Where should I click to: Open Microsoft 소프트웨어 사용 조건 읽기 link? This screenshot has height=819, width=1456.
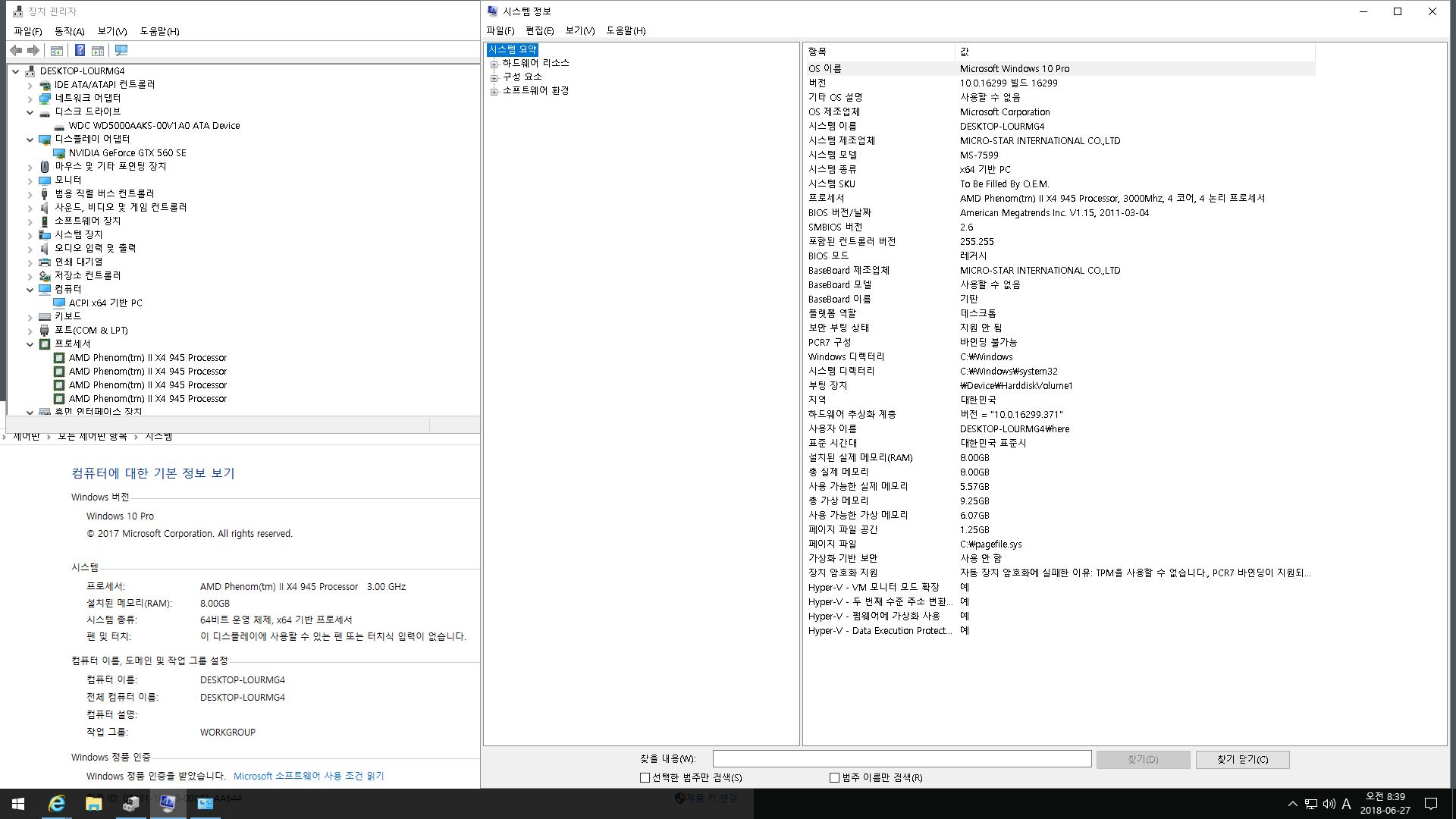coord(309,776)
